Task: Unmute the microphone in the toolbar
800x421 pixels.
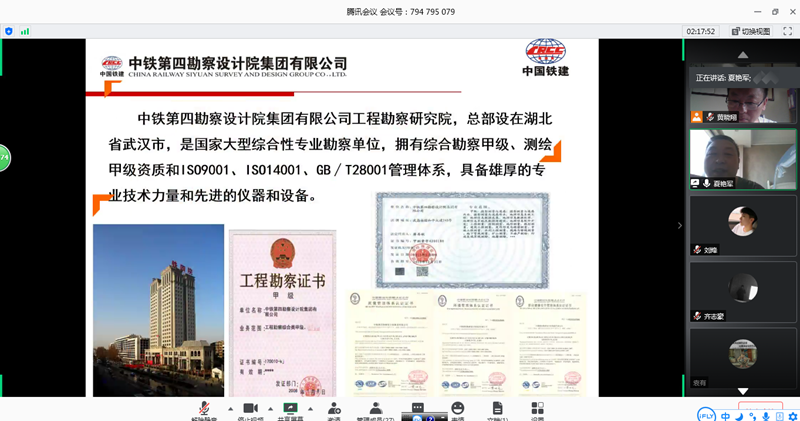Action: point(204,410)
